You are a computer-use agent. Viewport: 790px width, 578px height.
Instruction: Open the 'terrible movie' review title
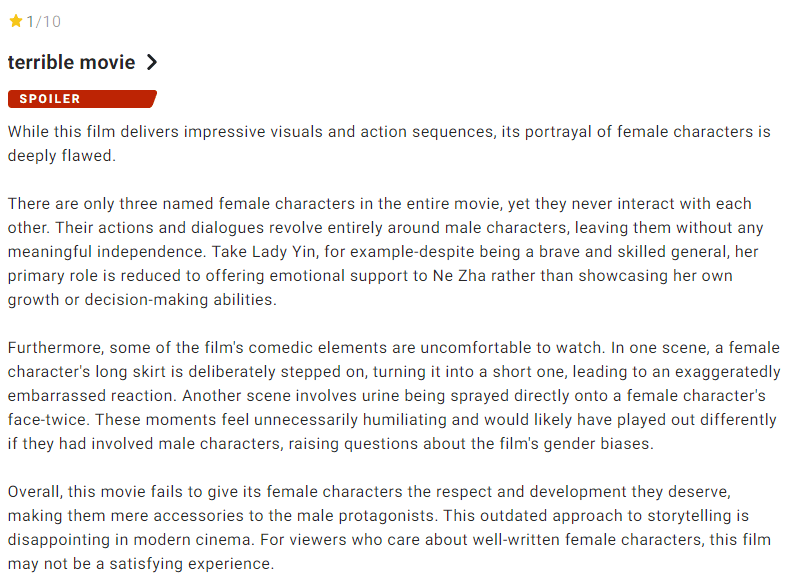tap(71, 62)
